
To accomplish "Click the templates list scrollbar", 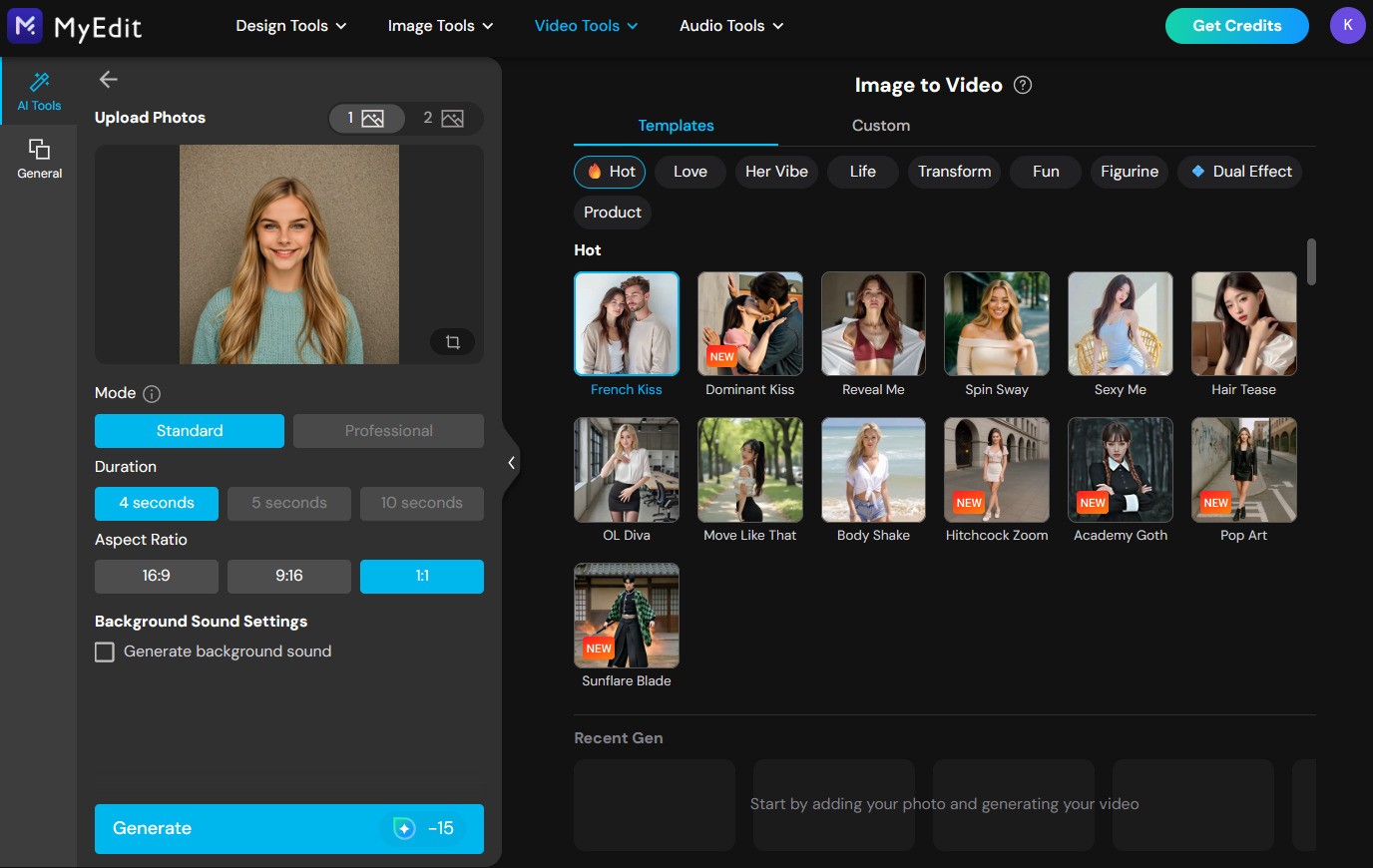I will tap(1311, 261).
